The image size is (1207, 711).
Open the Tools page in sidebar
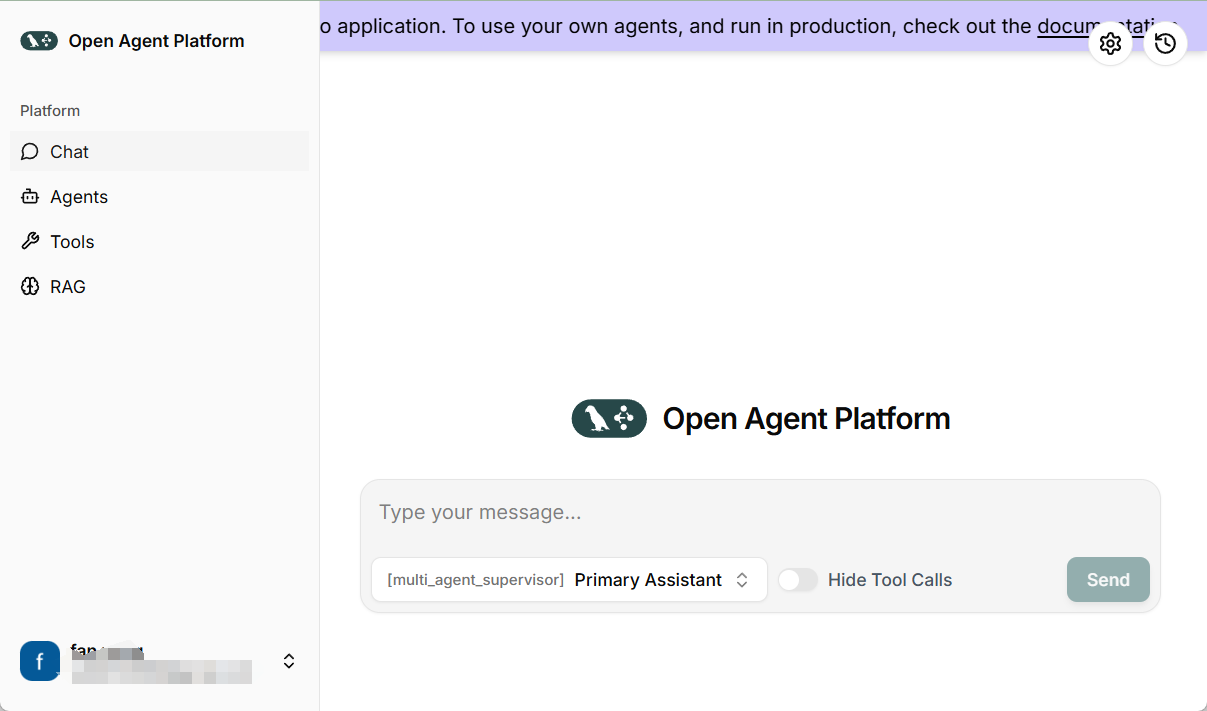[160, 242]
